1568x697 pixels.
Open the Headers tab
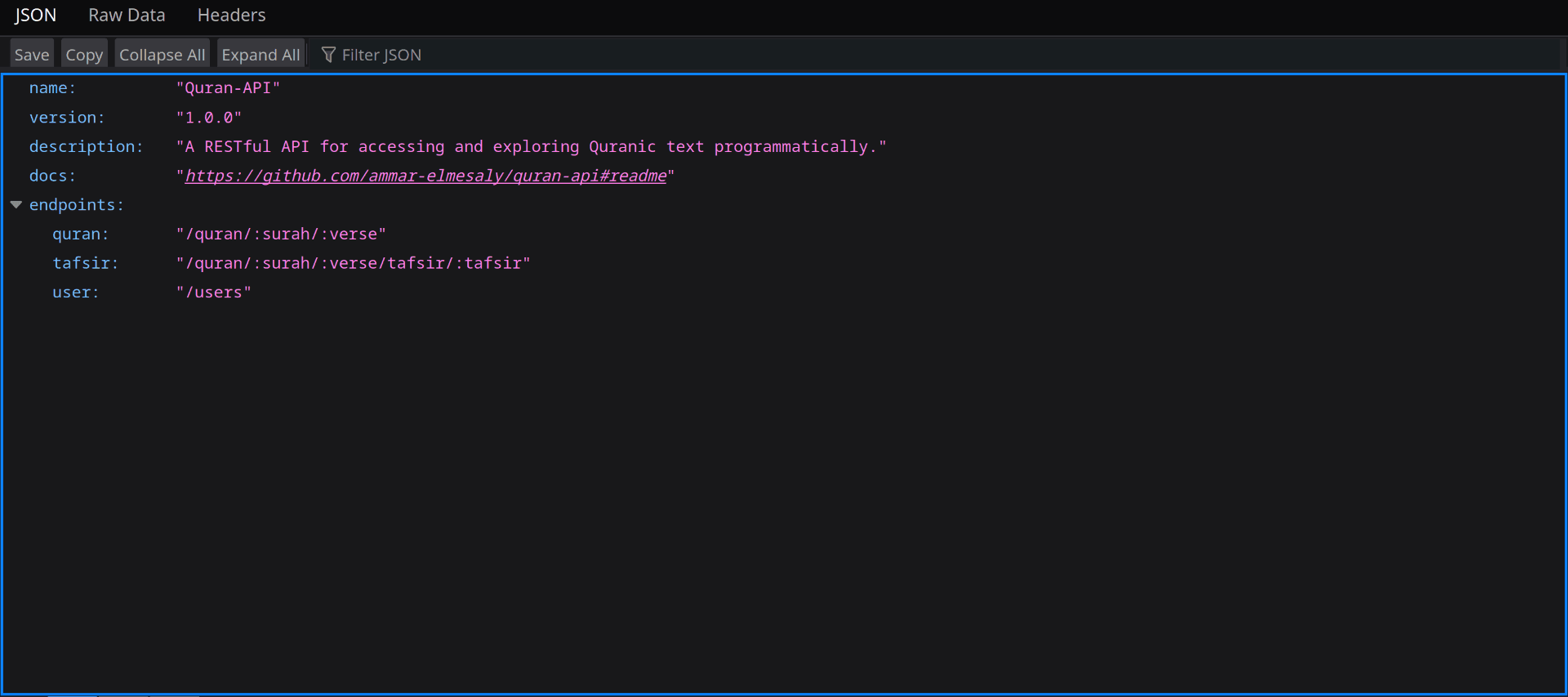[x=231, y=16]
